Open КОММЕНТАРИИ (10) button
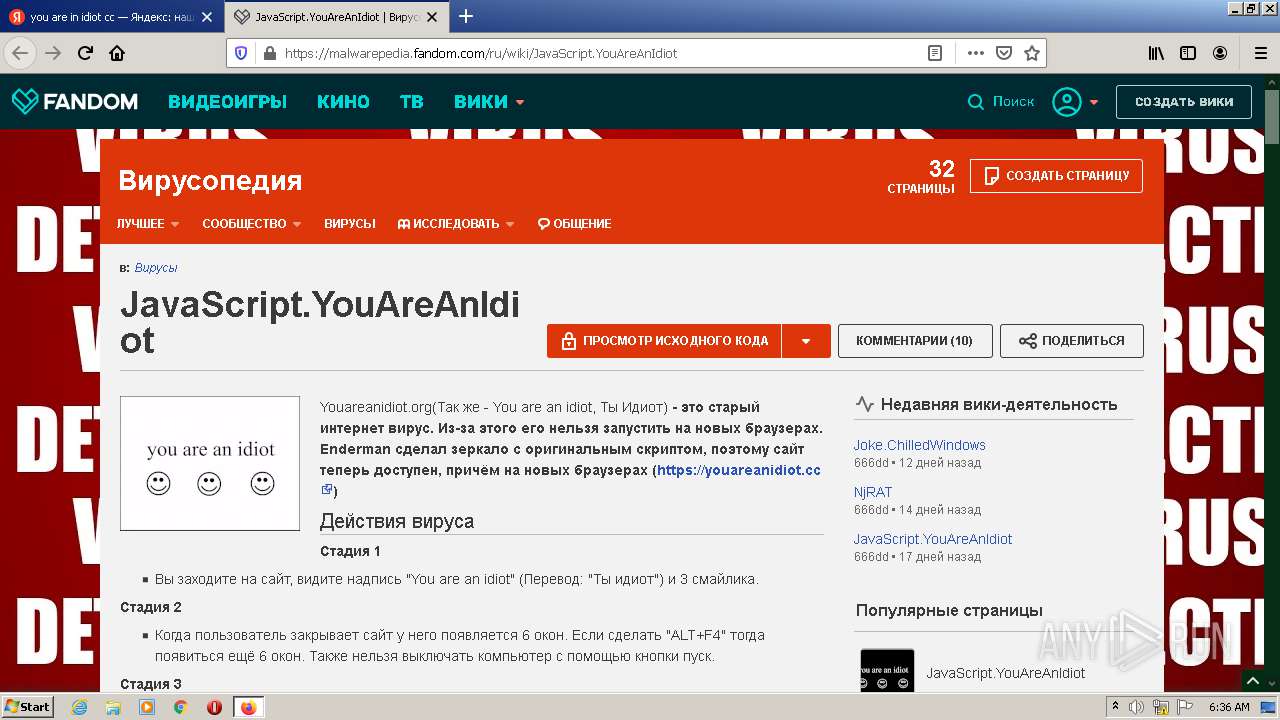1280x720 pixels. [915, 341]
